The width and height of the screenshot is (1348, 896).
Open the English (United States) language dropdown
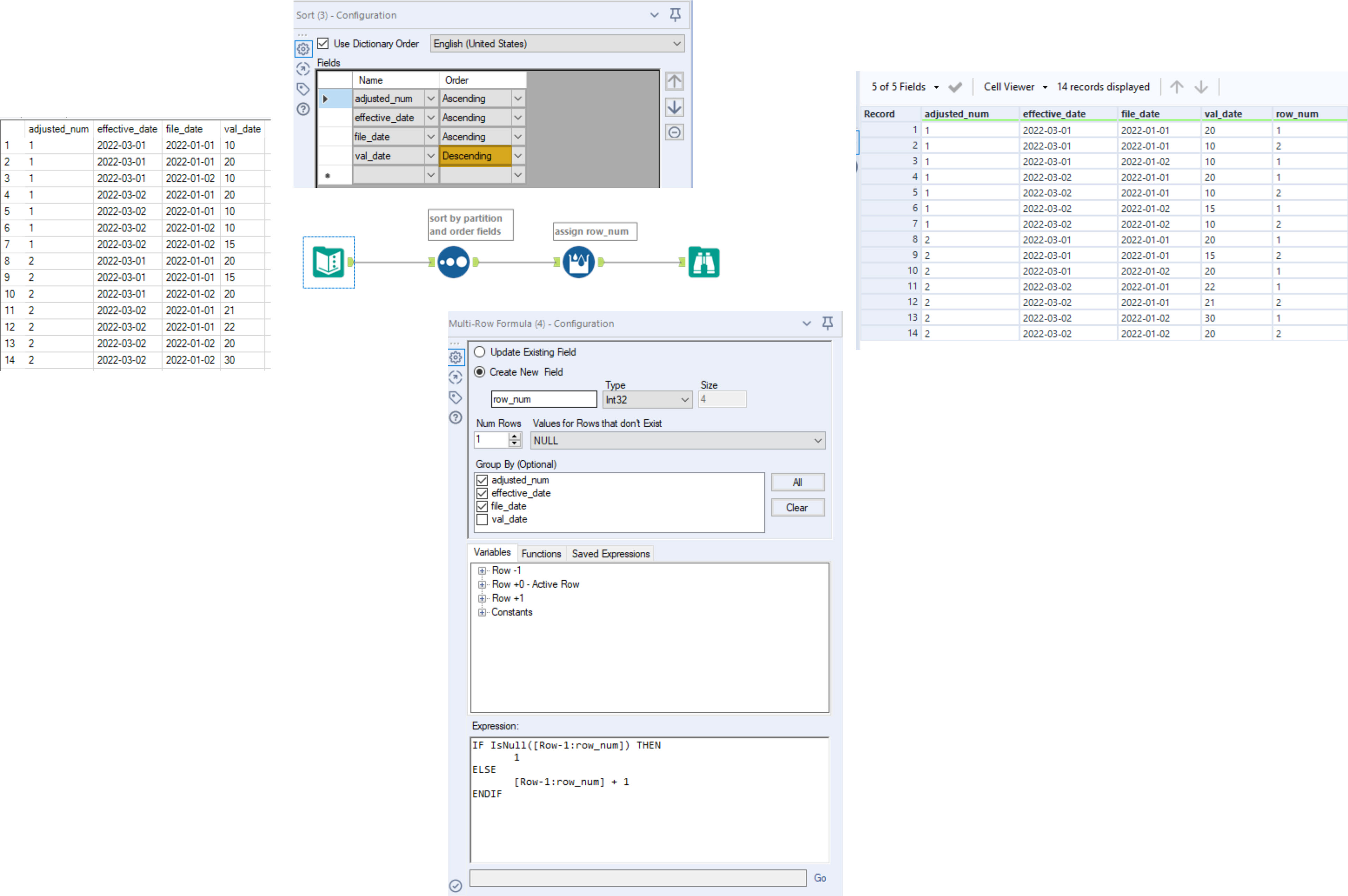(676, 43)
